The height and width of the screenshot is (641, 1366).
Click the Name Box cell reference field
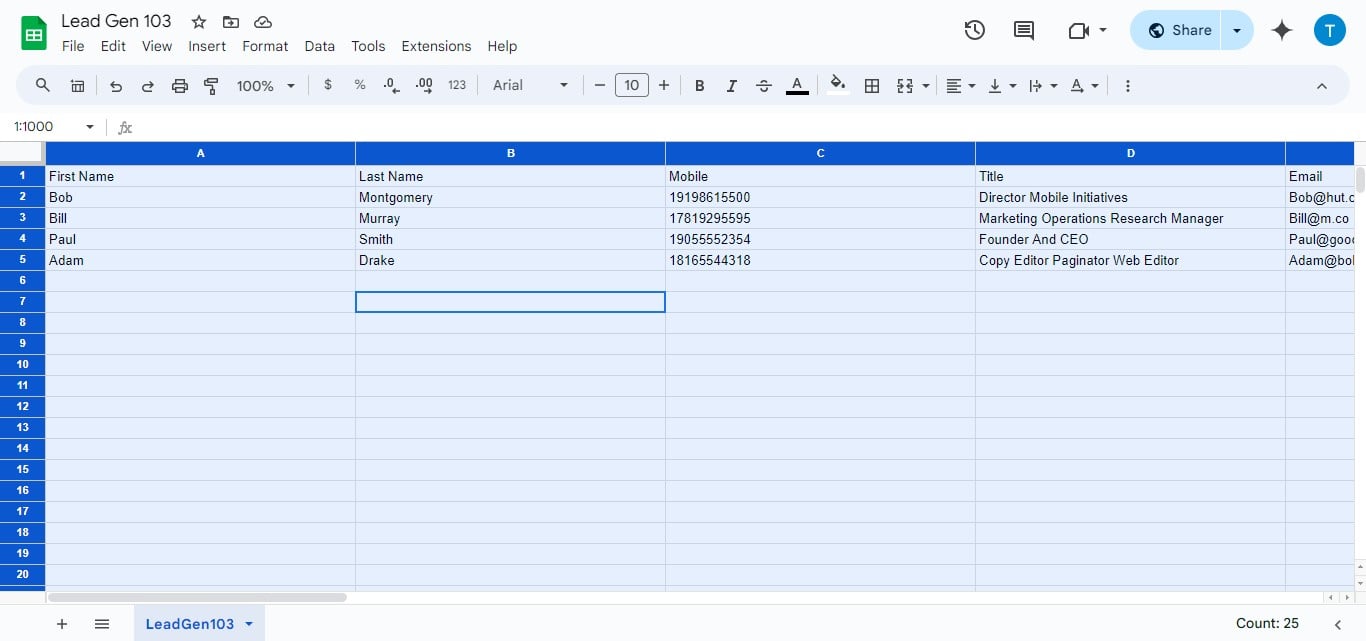[45, 126]
